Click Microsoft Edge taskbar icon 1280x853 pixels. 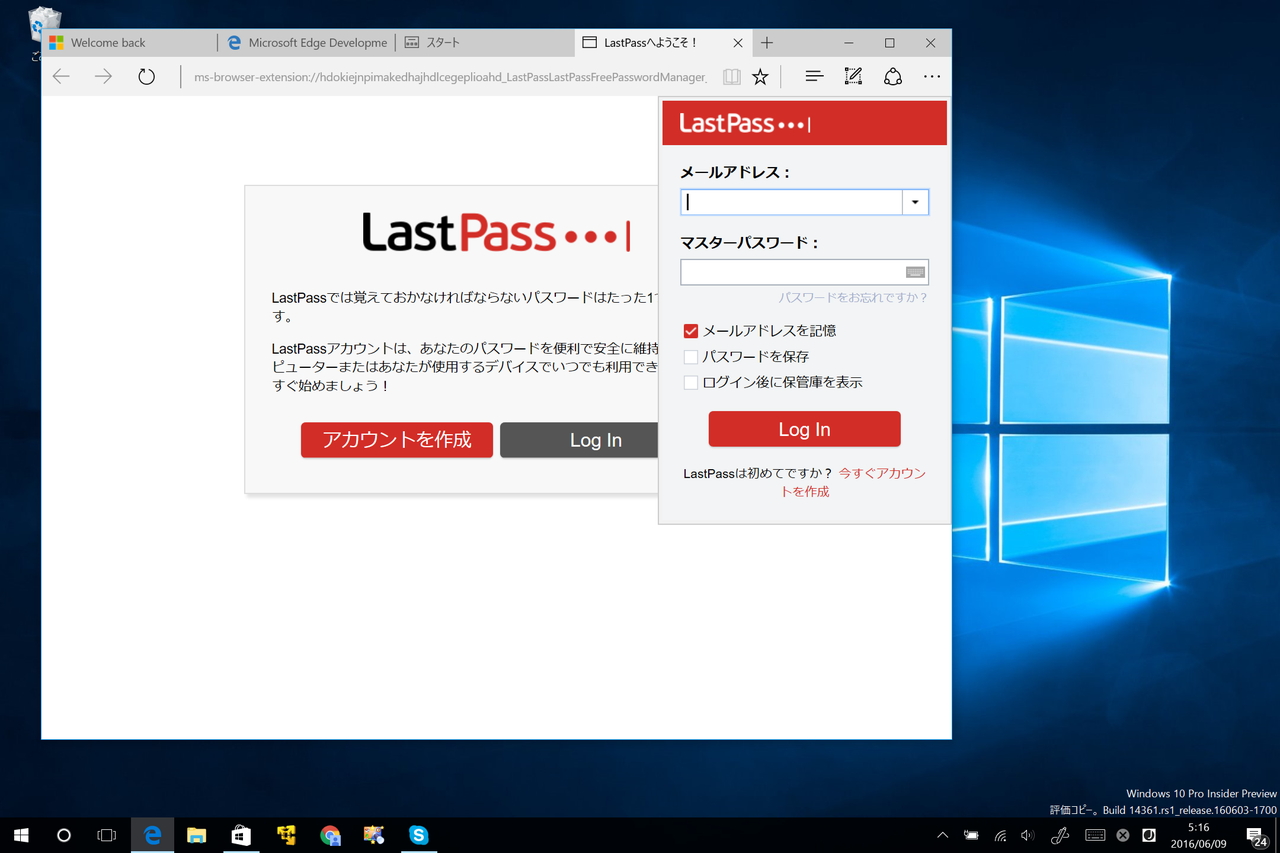[152, 835]
